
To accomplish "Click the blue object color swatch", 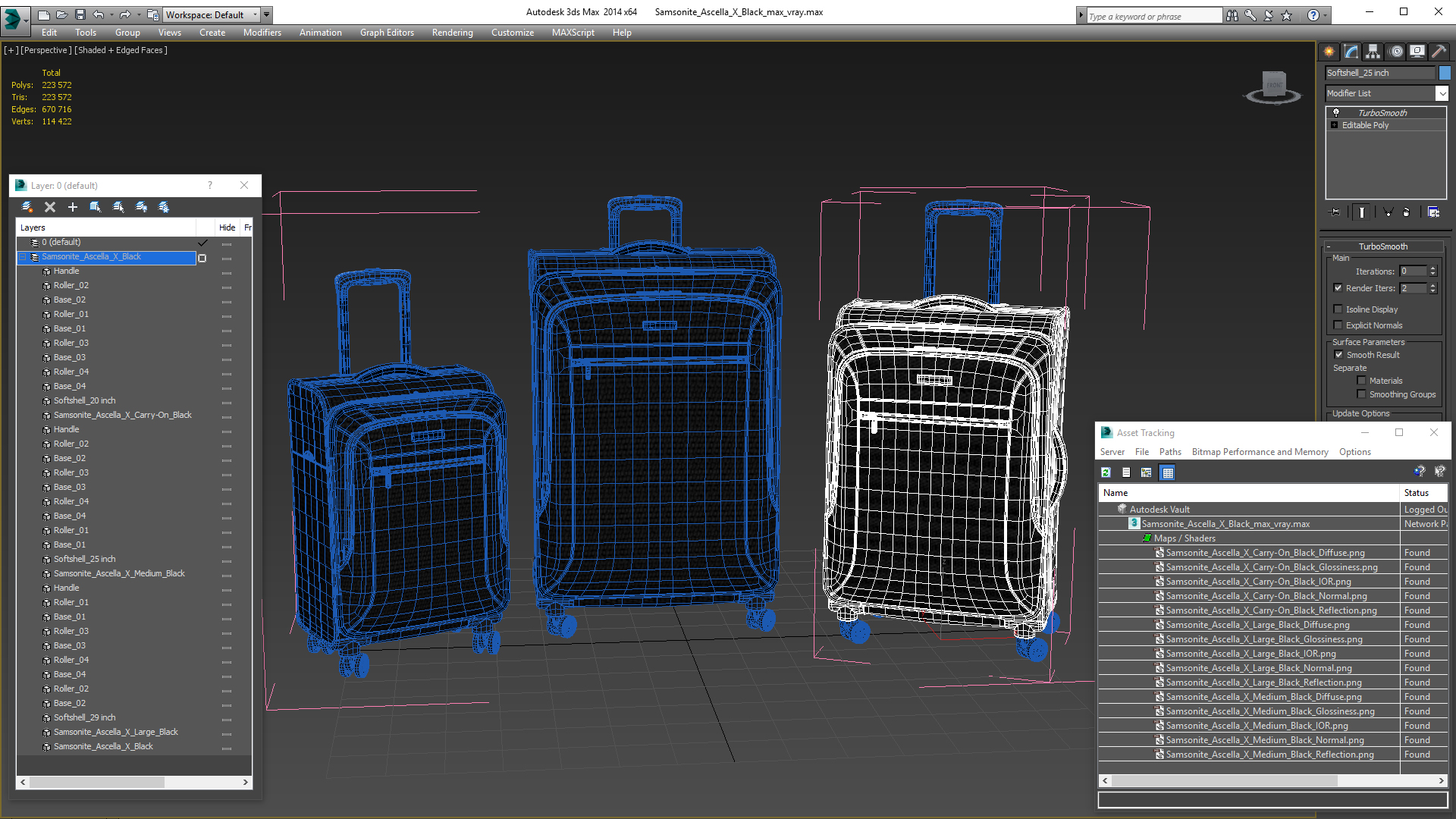I will coord(1445,73).
